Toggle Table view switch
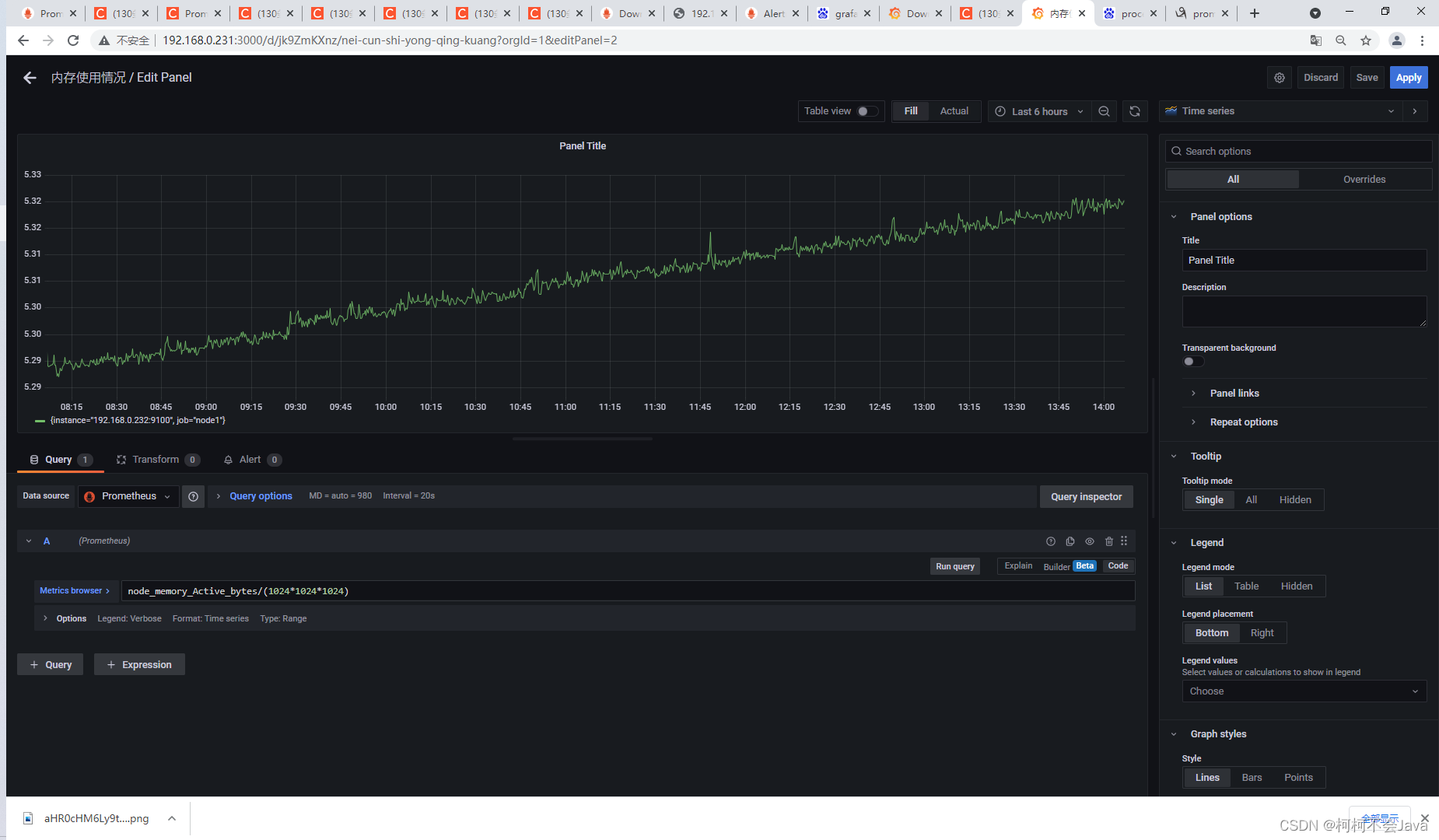The image size is (1439, 840). click(x=868, y=111)
